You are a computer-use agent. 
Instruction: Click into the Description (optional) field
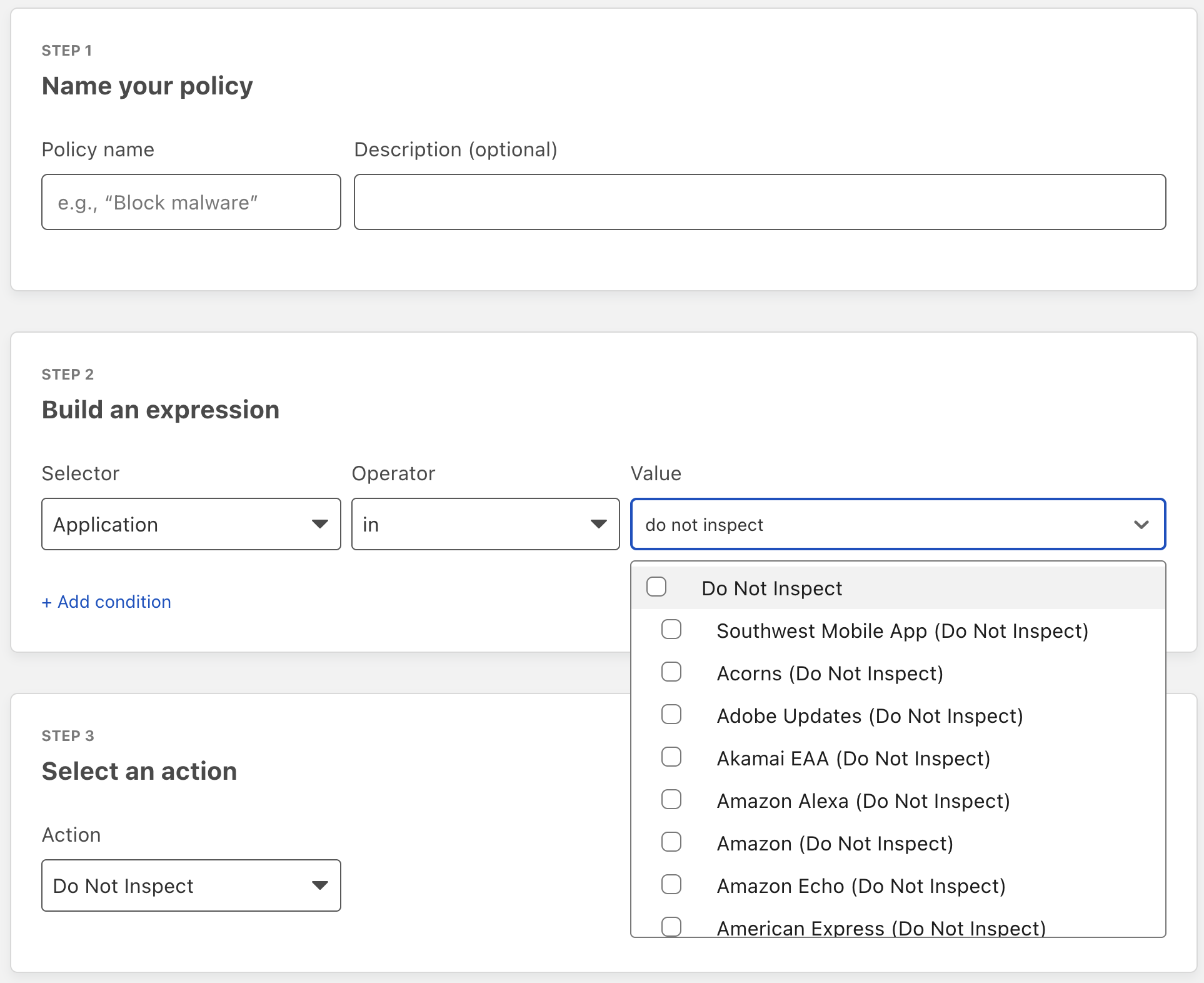(760, 202)
